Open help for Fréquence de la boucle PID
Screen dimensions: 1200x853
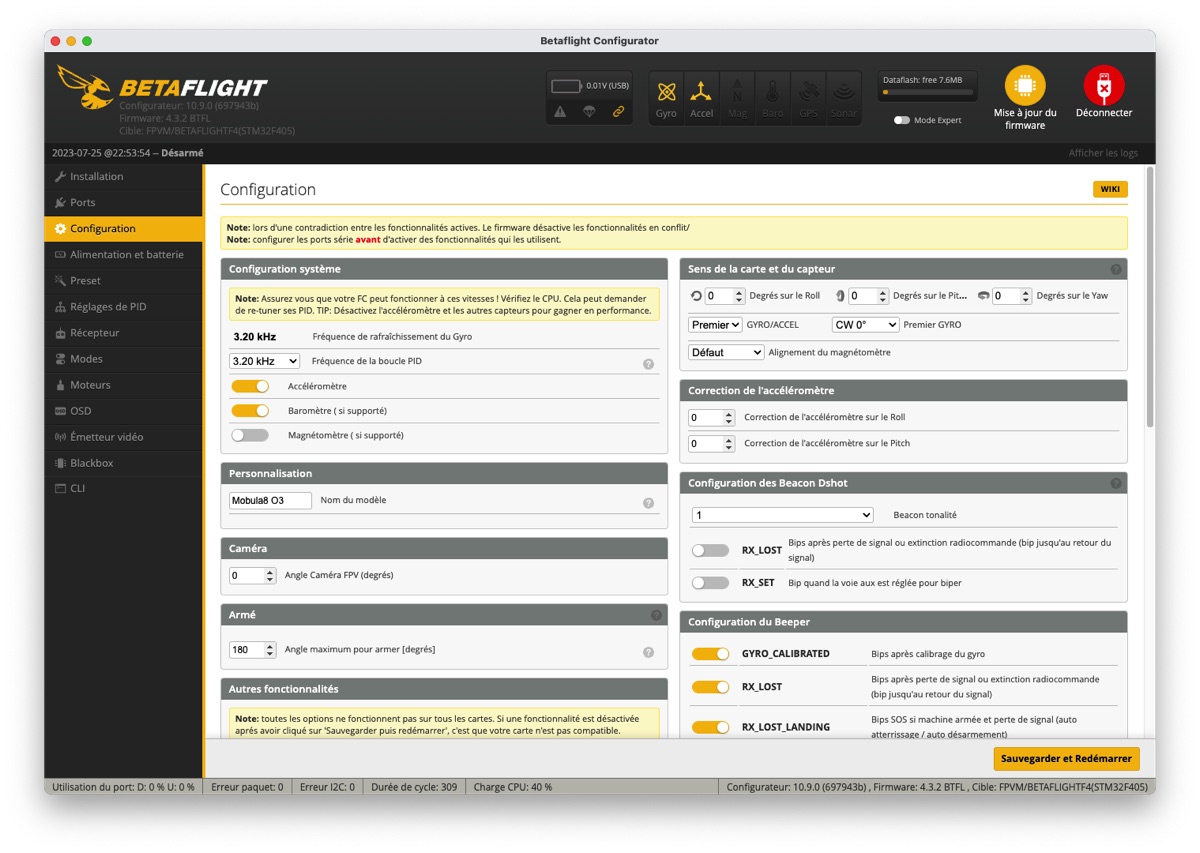(648, 364)
